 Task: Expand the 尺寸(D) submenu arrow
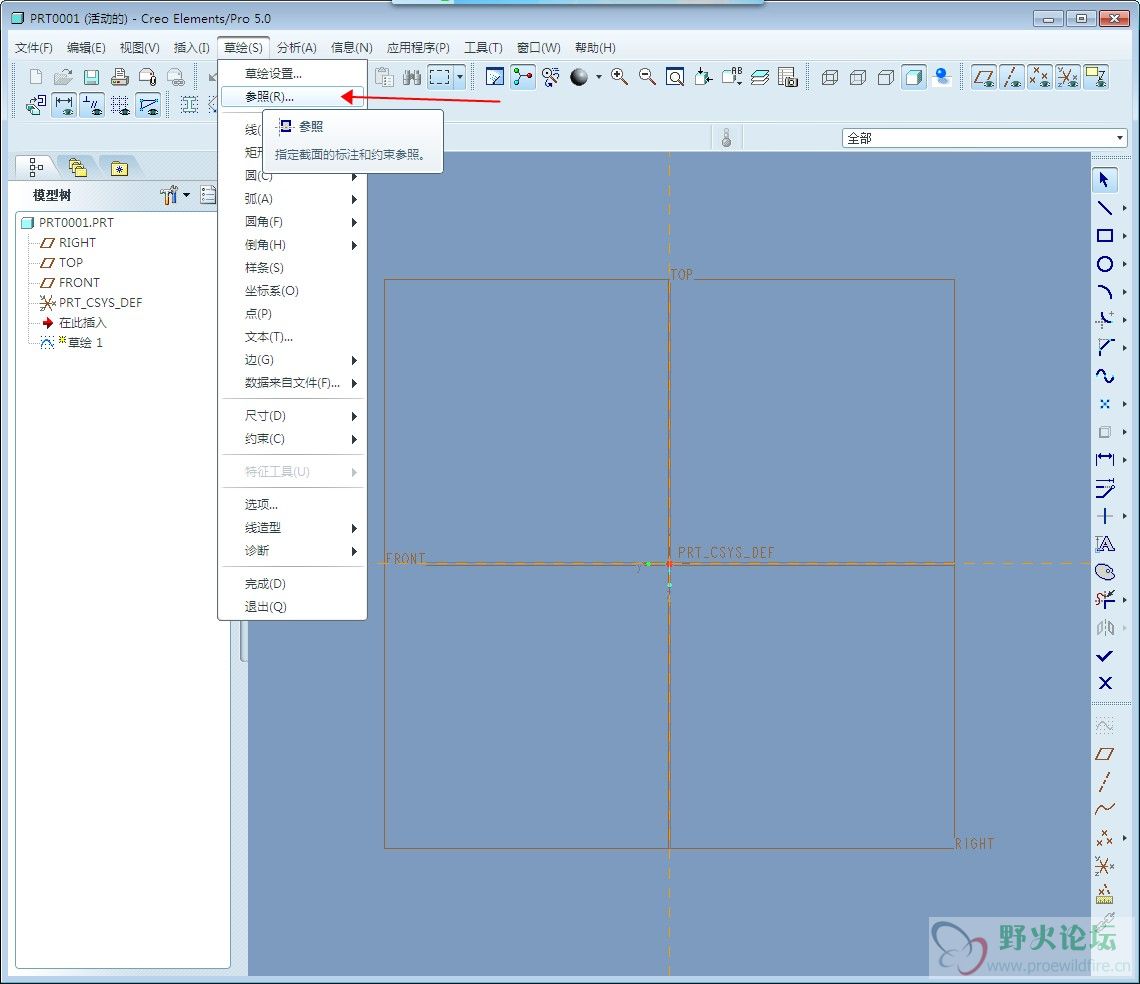pos(354,417)
